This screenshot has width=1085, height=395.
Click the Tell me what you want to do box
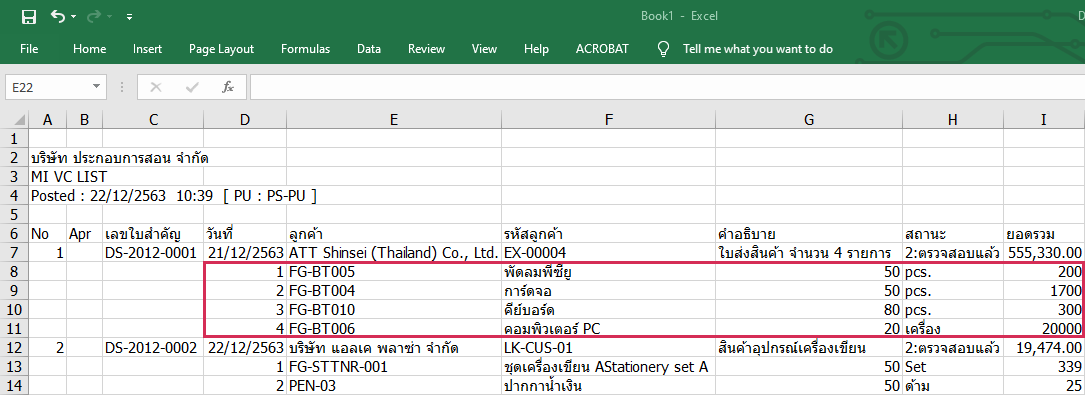click(758, 49)
